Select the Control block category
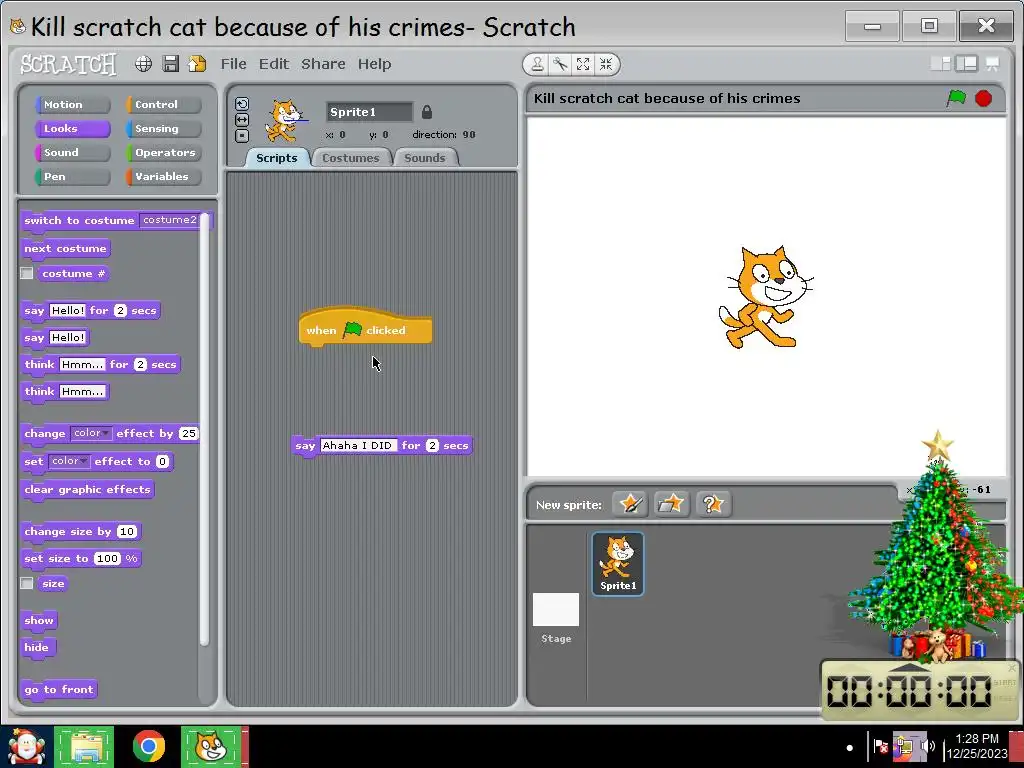Image resolution: width=1024 pixels, height=768 pixels. tap(164, 104)
